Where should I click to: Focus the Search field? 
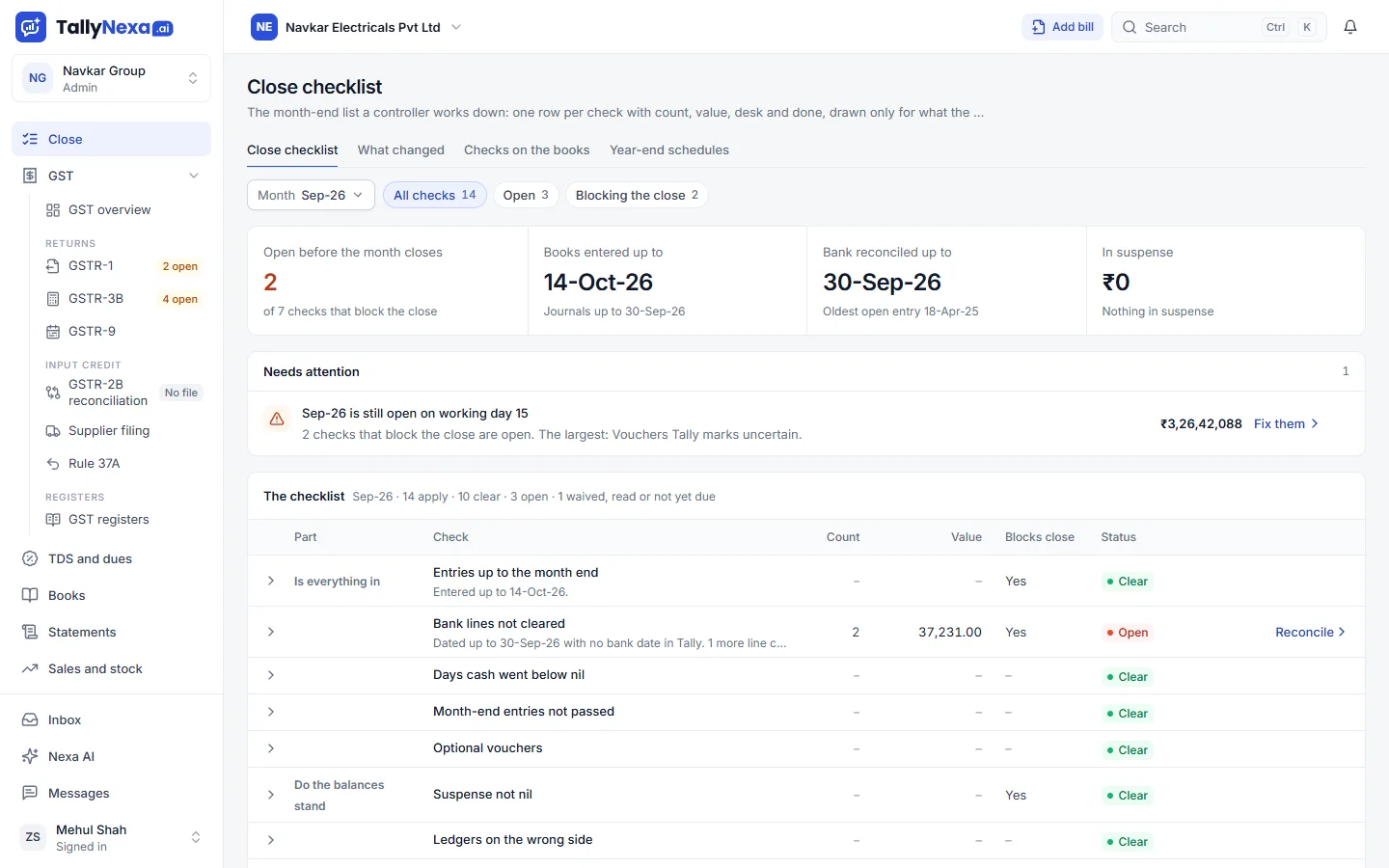[1219, 27]
